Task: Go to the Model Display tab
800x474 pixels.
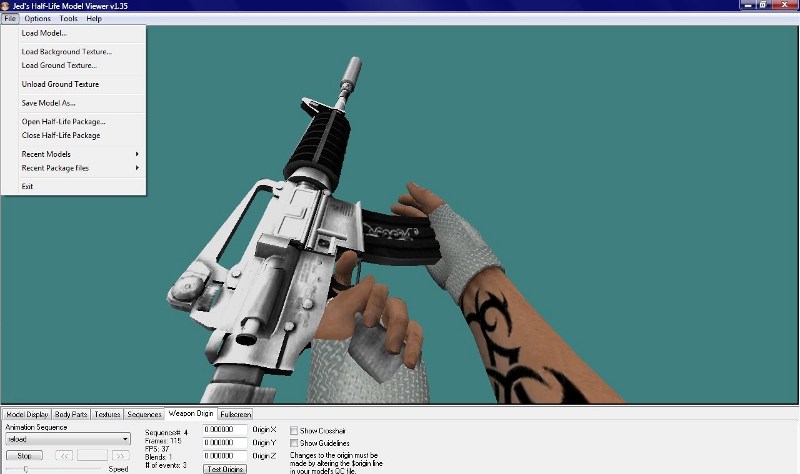Action: [x=27, y=413]
